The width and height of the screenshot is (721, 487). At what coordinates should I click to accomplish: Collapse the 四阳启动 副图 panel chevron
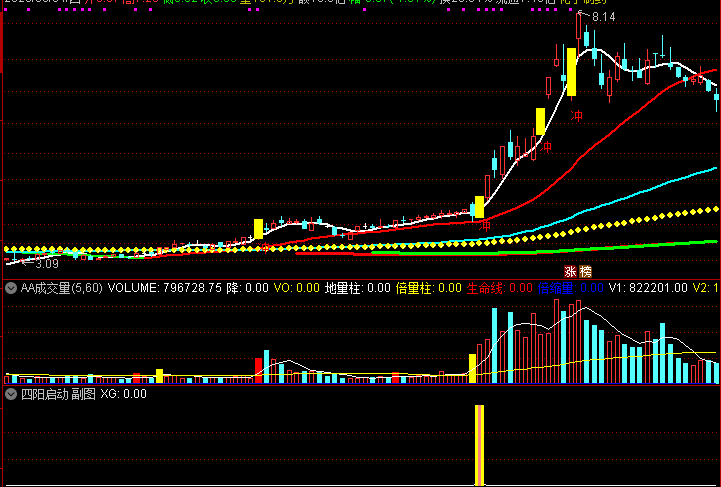coord(11,394)
